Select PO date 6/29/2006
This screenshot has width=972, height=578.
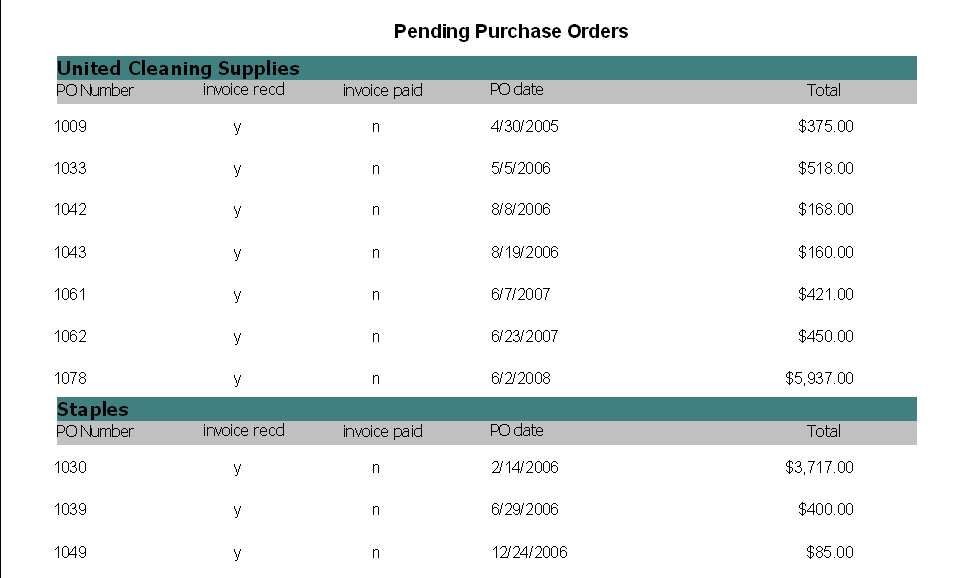(524, 510)
